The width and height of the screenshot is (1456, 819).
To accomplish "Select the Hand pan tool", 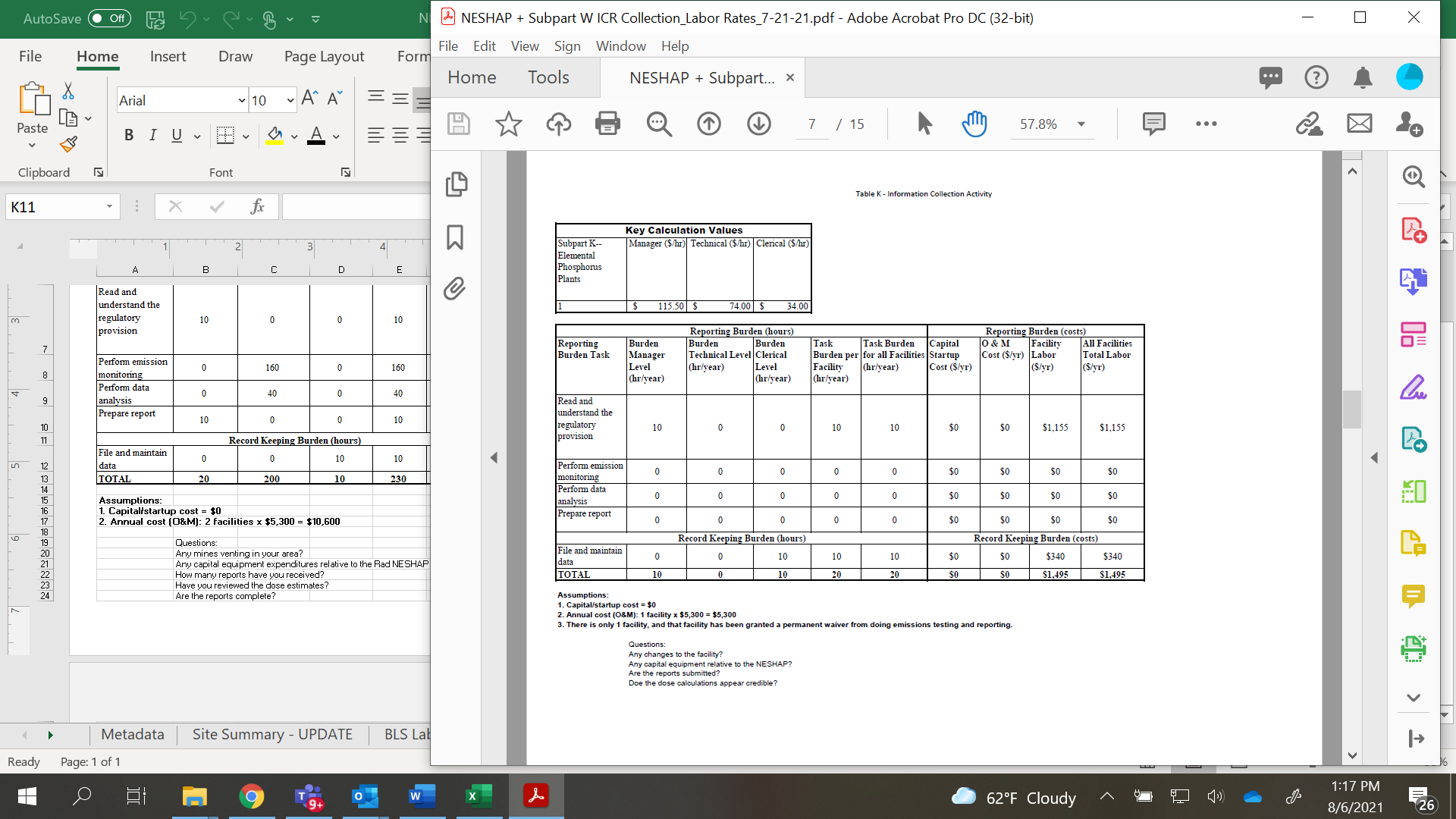I will click(974, 124).
